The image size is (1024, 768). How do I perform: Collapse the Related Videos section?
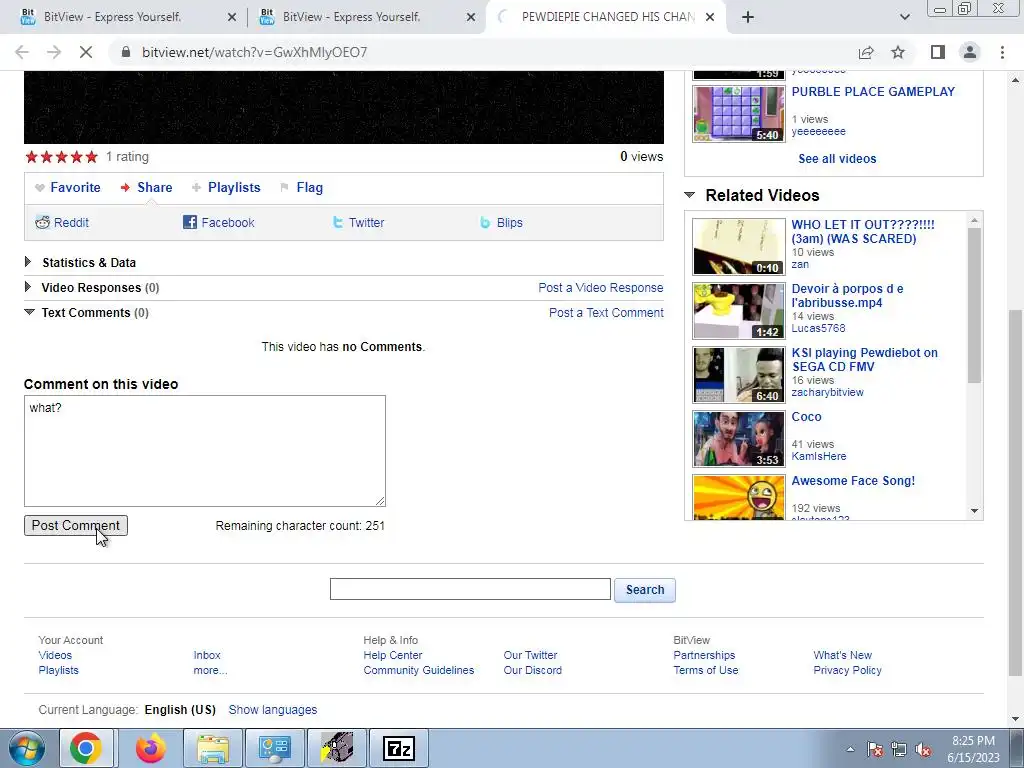click(689, 195)
